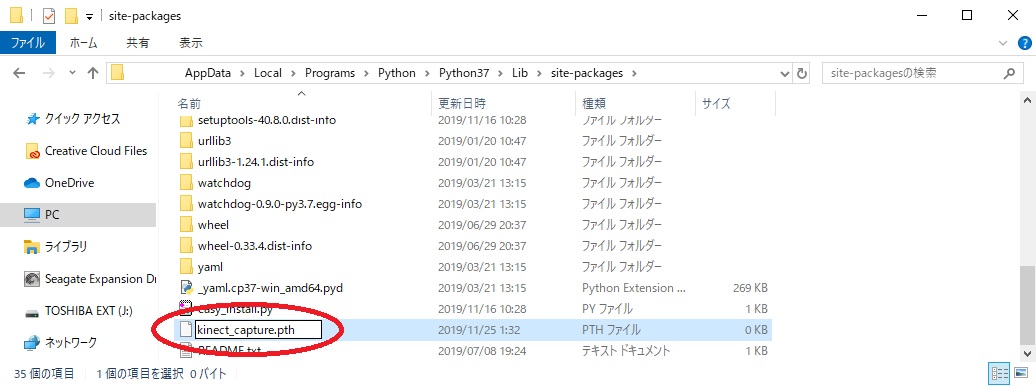
Task: Select the urllib3-1.24.1.dist-info folder
Action: coord(256,162)
